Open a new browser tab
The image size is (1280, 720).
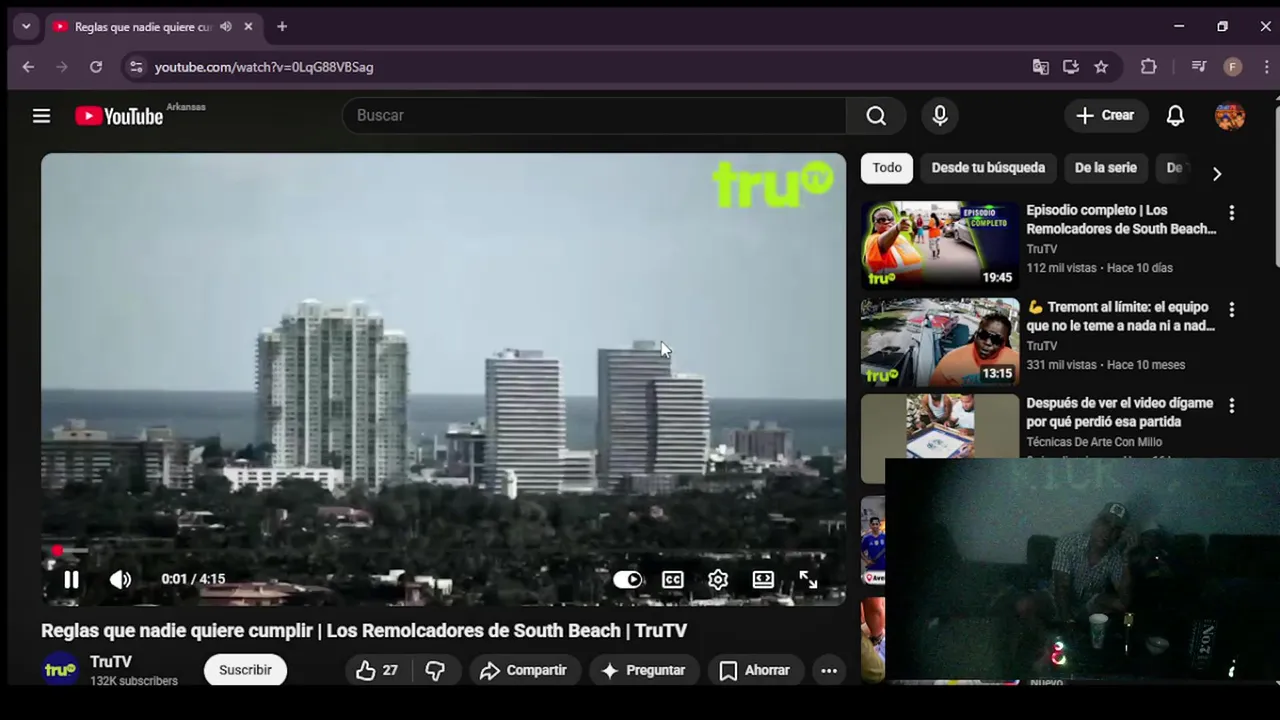pyautogui.click(x=282, y=27)
